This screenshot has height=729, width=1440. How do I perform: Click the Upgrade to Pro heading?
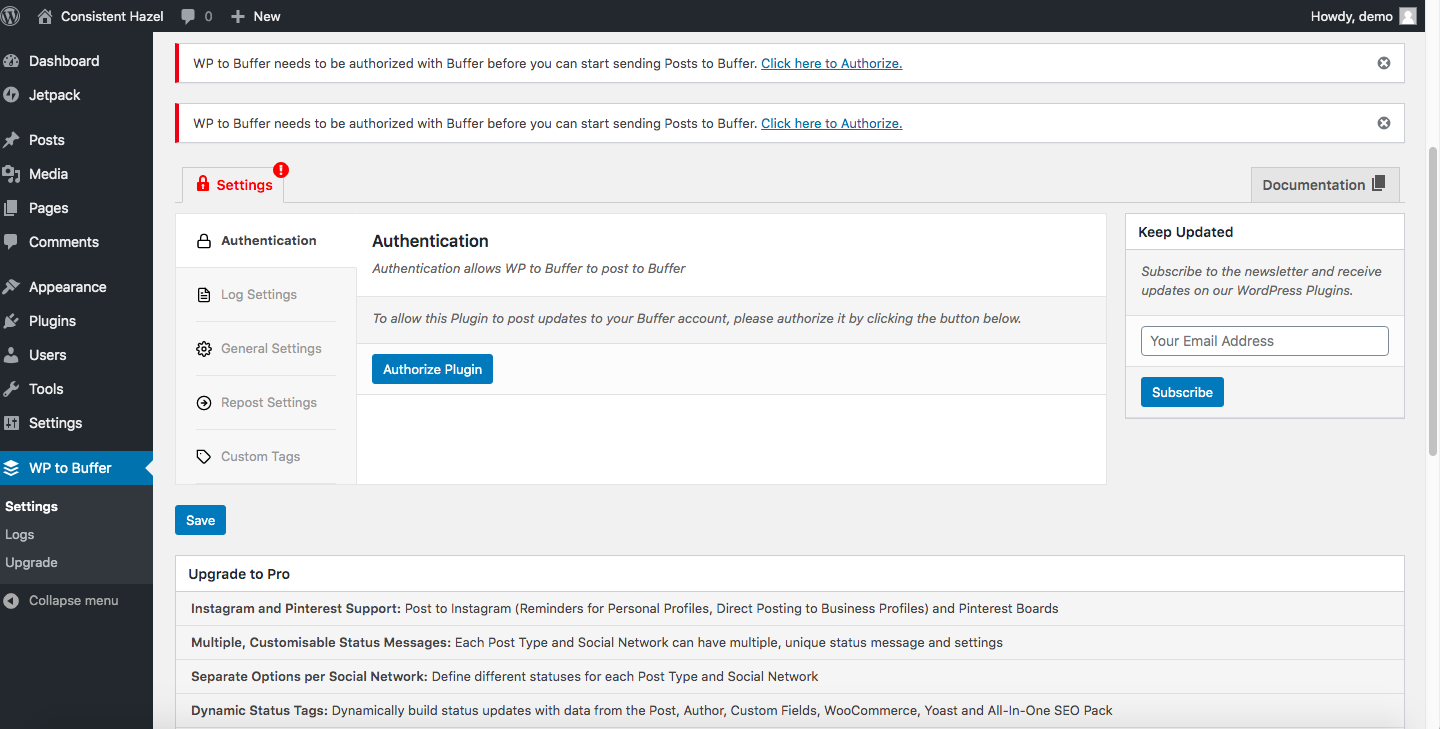coord(239,574)
